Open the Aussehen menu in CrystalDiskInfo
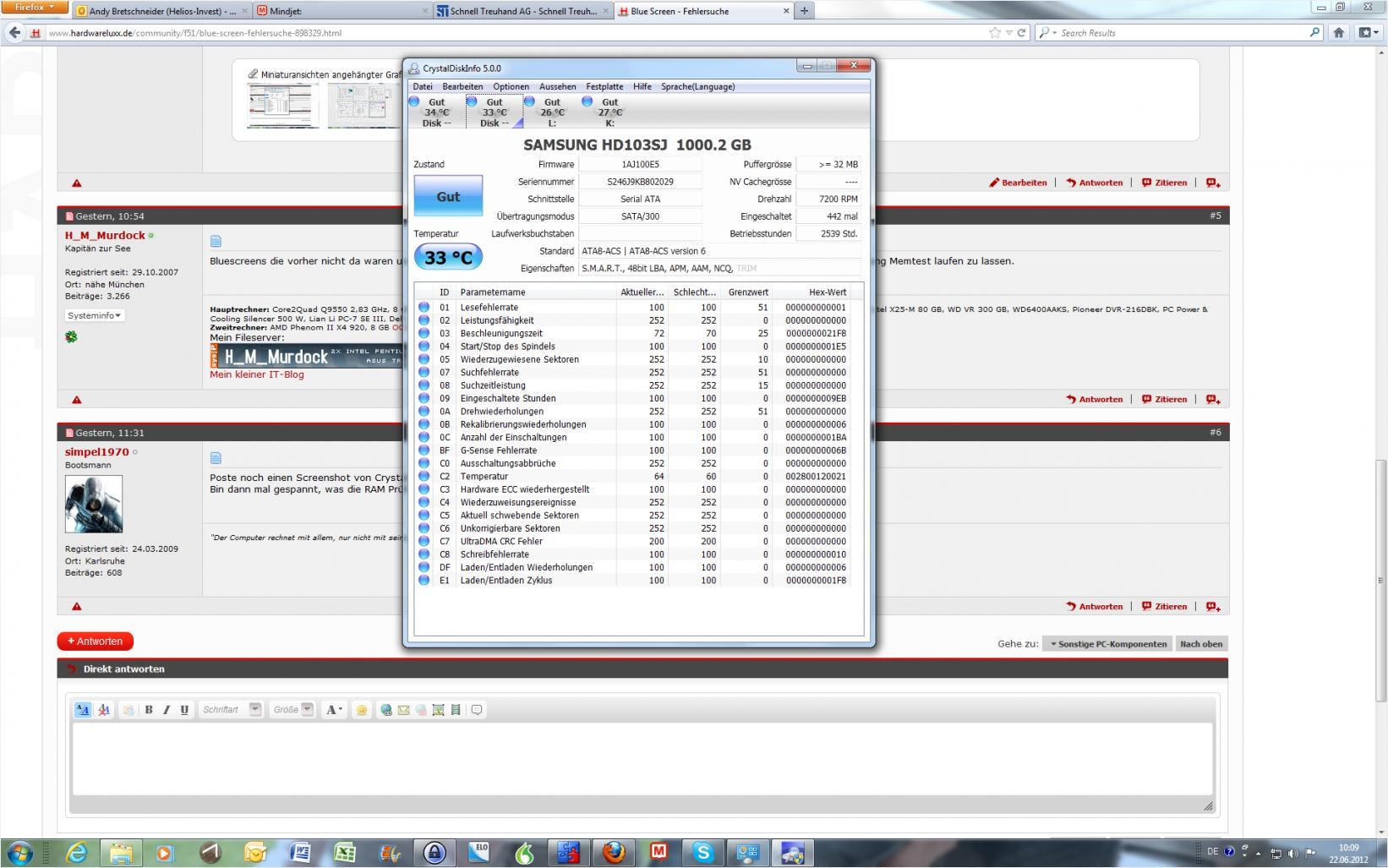 [x=557, y=86]
